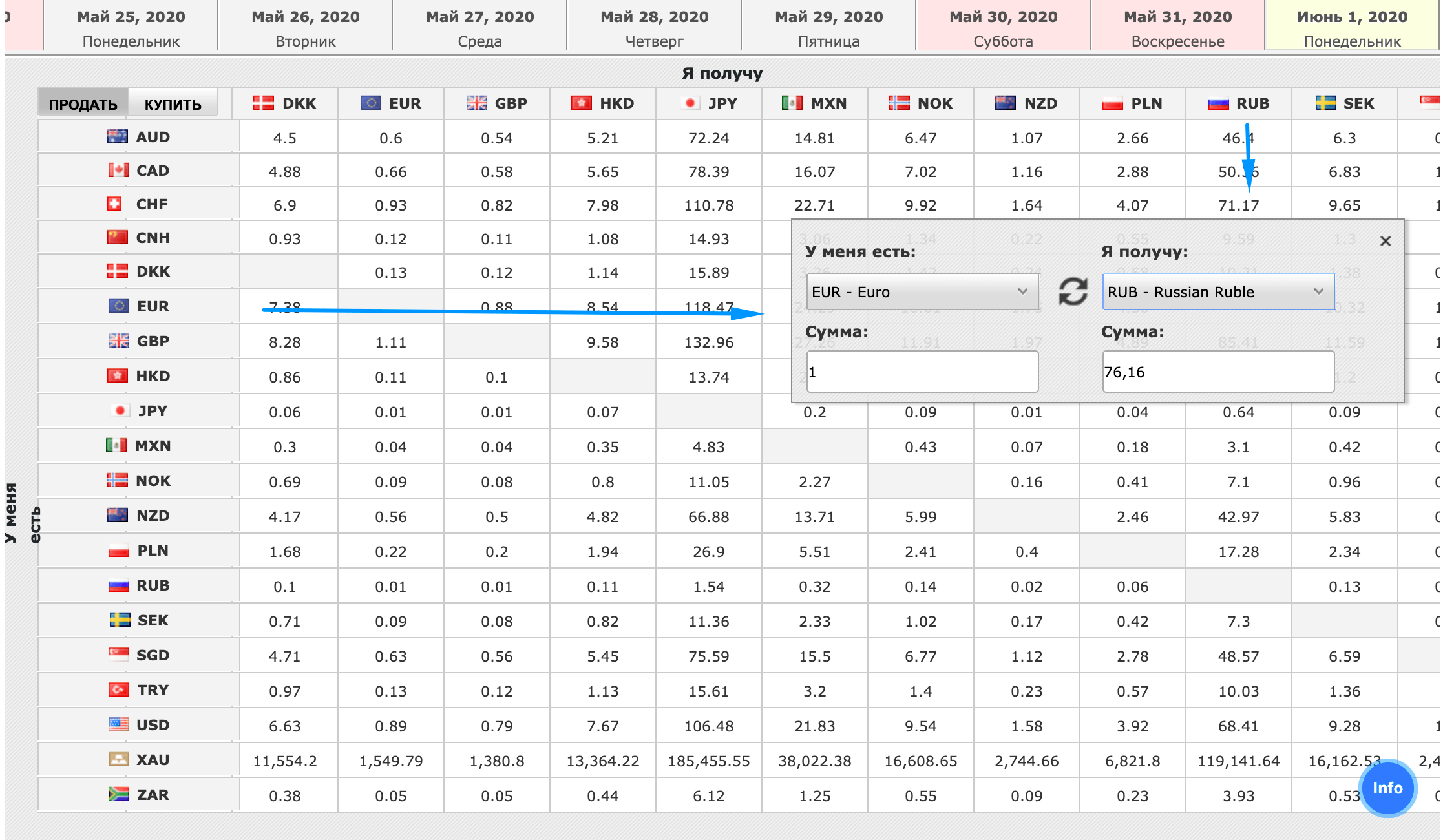
Task: Click the XAU gold row flag icon
Action: click(x=118, y=759)
